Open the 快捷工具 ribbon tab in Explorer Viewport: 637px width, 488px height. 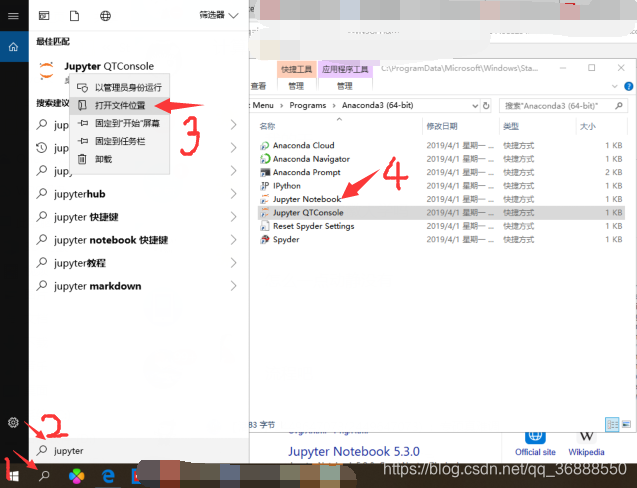click(x=297, y=69)
